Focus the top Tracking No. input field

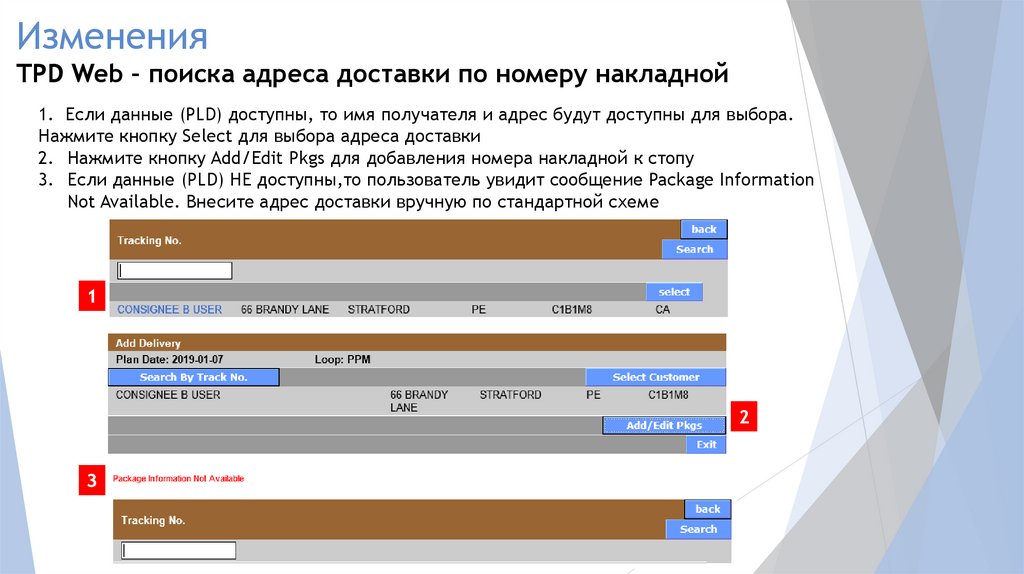tap(175, 271)
